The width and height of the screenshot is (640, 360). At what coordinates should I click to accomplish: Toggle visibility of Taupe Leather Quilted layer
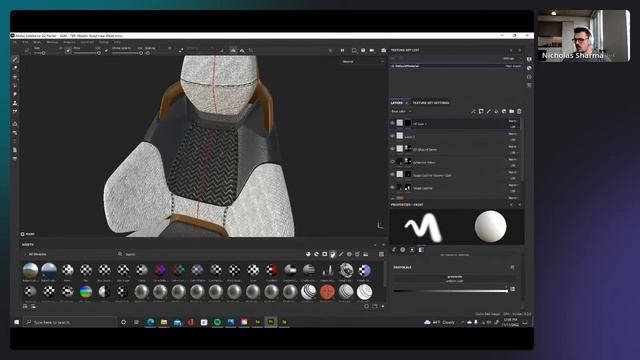click(x=392, y=174)
